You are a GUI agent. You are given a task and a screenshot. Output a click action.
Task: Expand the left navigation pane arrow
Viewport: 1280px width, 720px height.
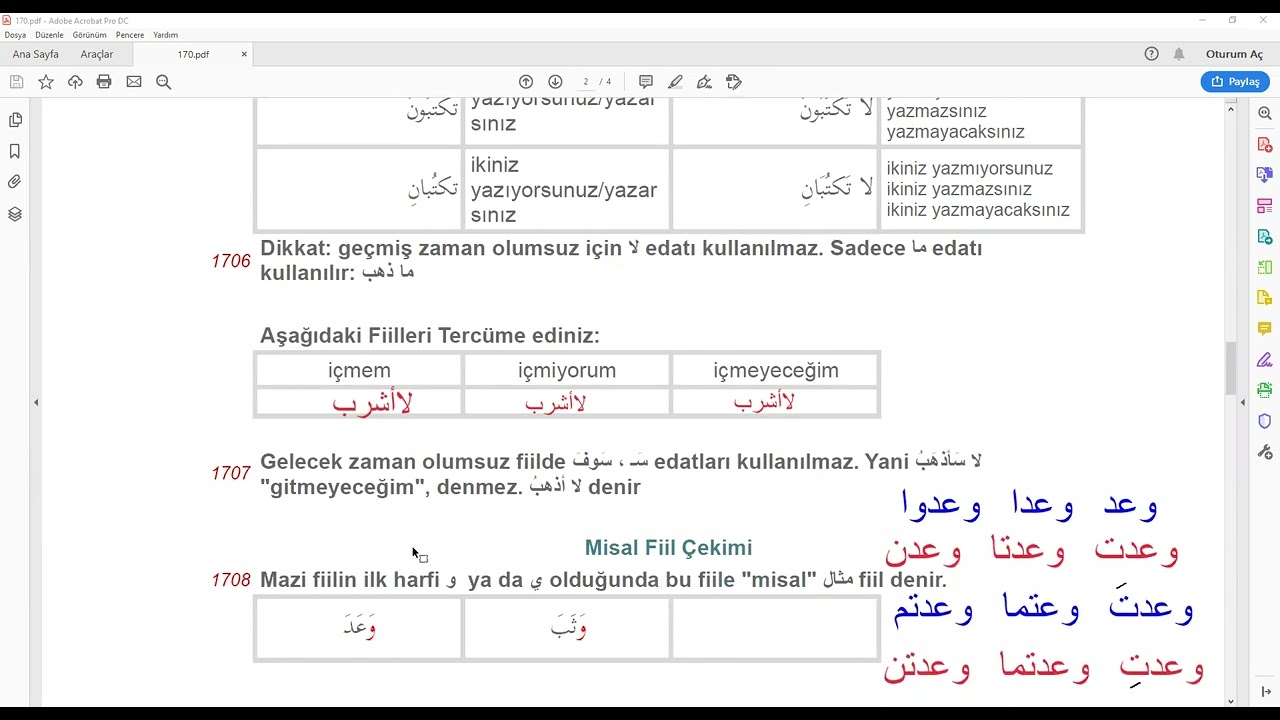(x=36, y=402)
